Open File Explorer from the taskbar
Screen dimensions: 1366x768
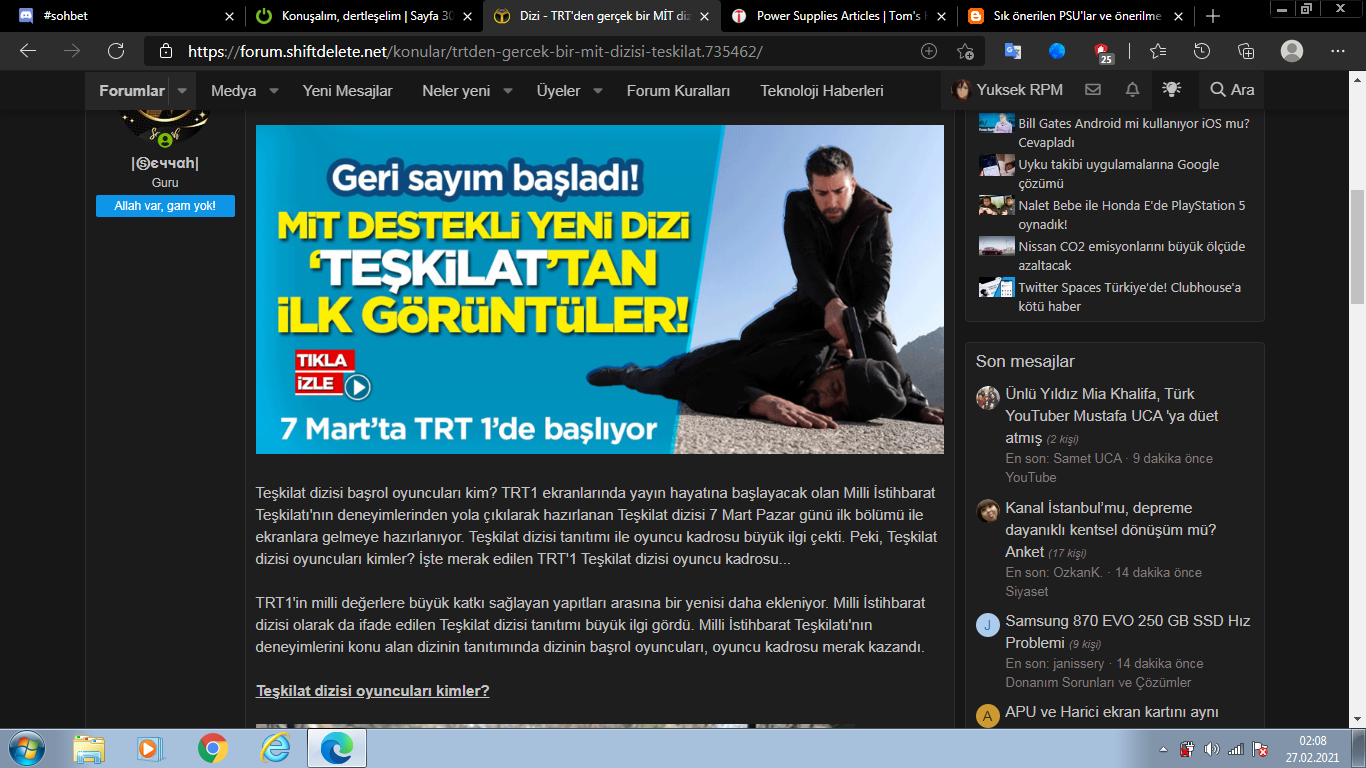click(x=89, y=748)
